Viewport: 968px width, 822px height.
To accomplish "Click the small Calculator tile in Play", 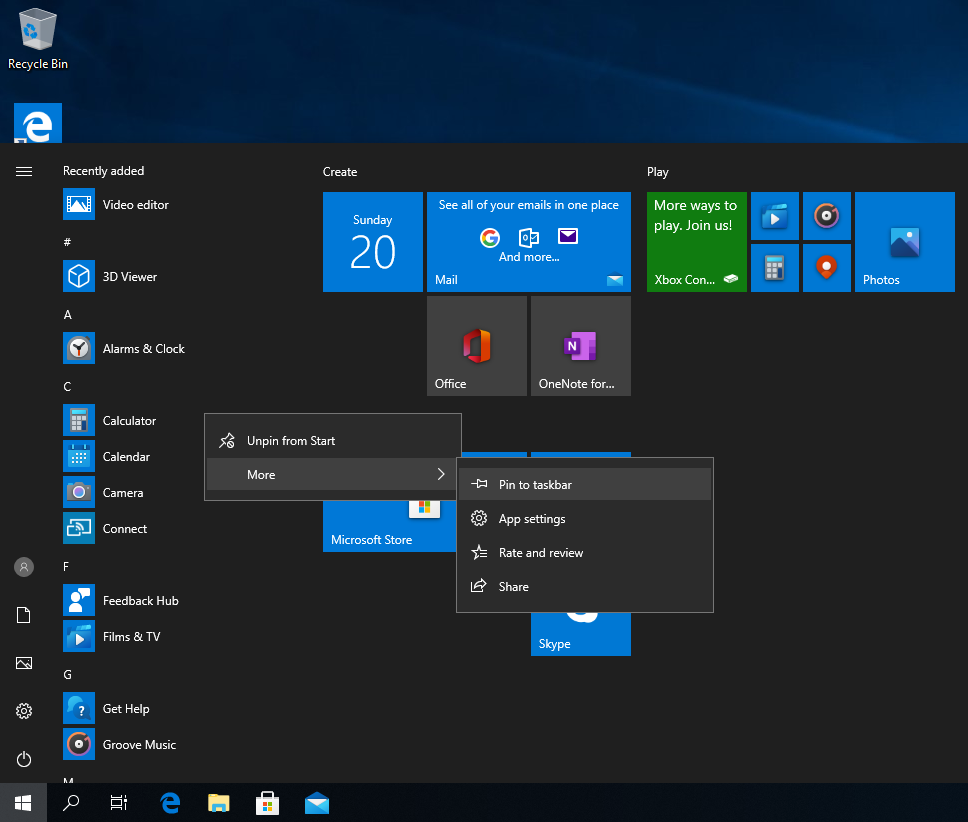I will 775,268.
